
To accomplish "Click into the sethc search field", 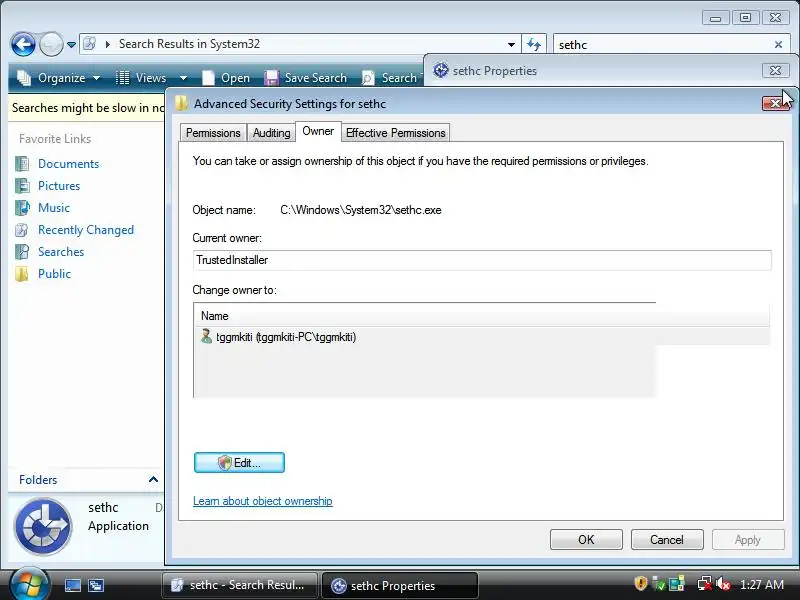I will (663, 44).
